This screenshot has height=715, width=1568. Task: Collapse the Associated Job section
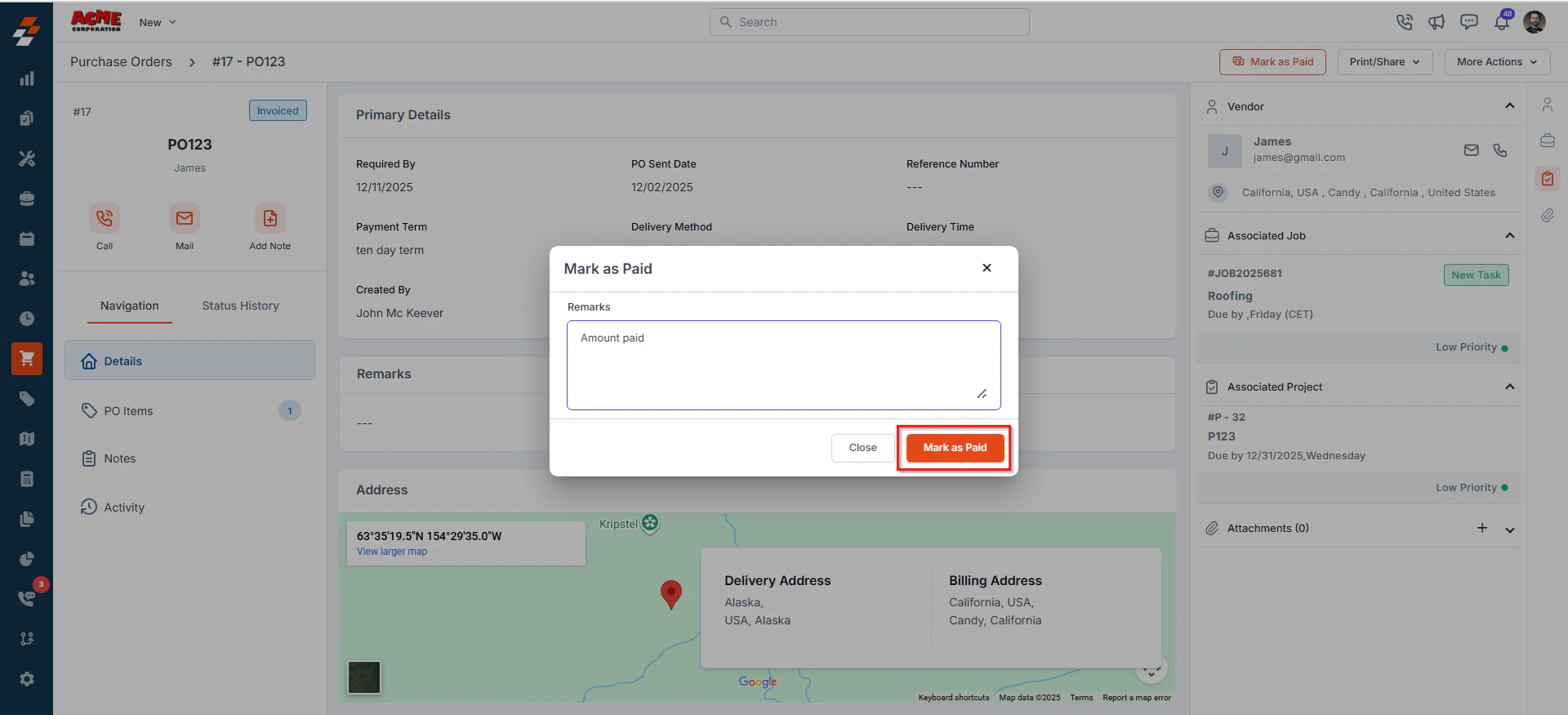pyautogui.click(x=1510, y=235)
